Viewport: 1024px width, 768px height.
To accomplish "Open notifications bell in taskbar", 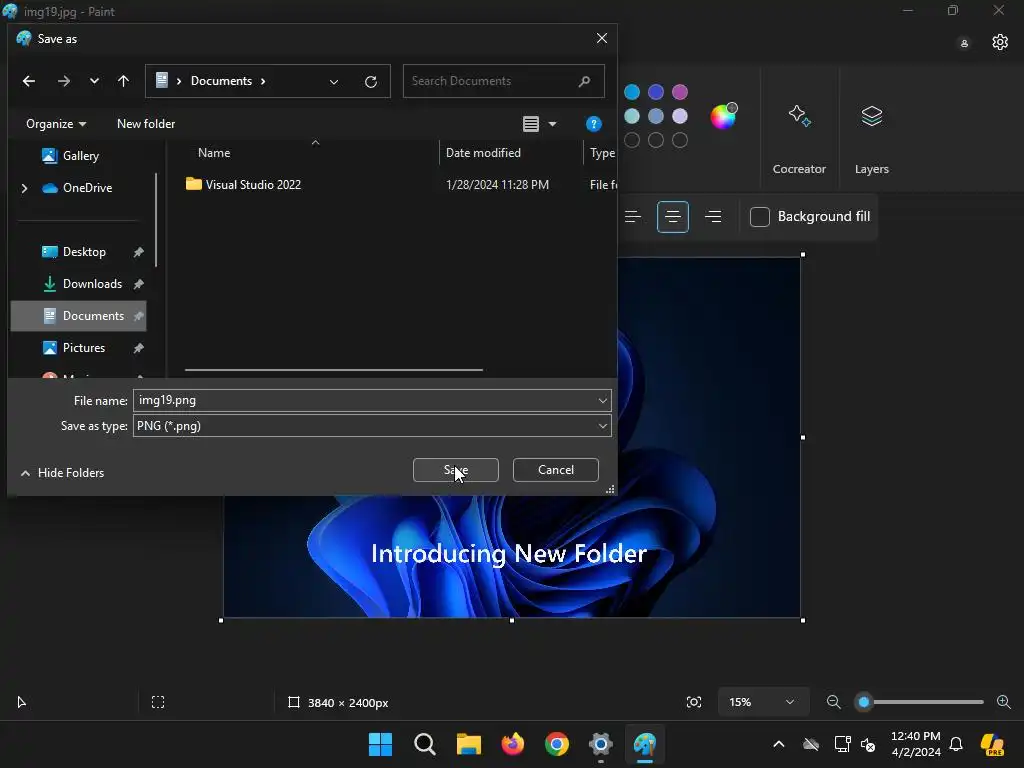I will 956,744.
